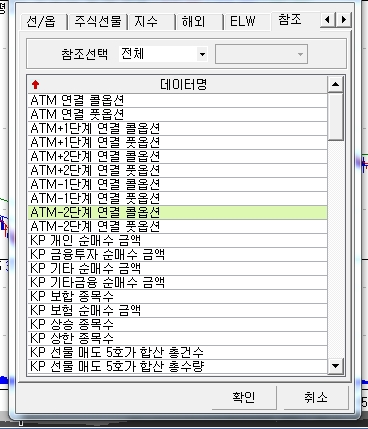
Task: Click the list scrollbar down arrow
Action: coord(335,366)
